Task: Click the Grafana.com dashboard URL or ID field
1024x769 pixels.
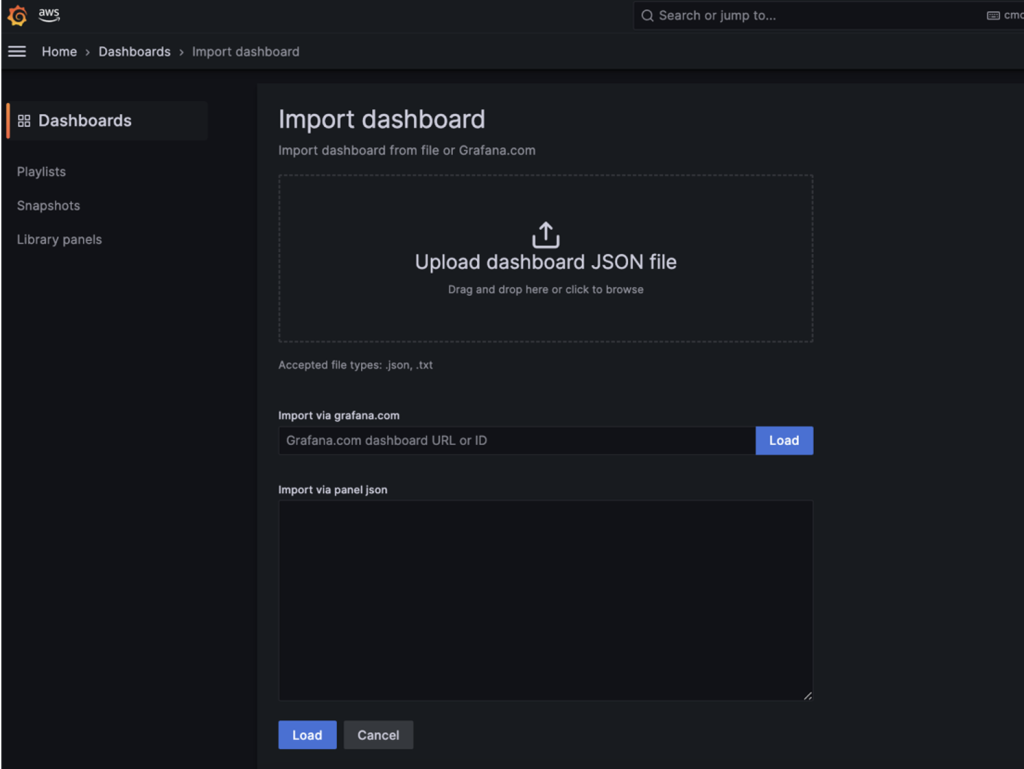Action: (517, 441)
